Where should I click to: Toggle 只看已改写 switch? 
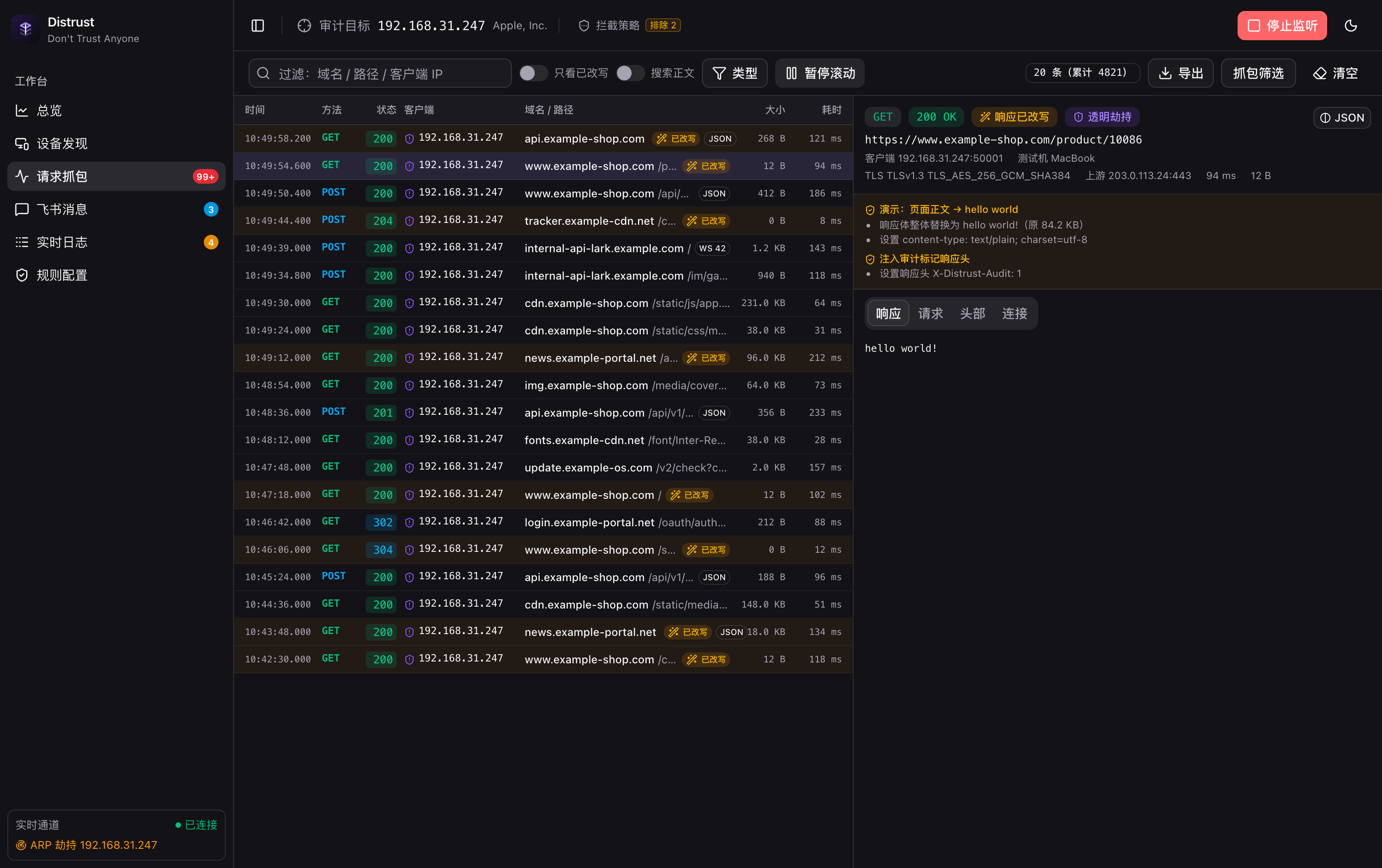tap(533, 73)
